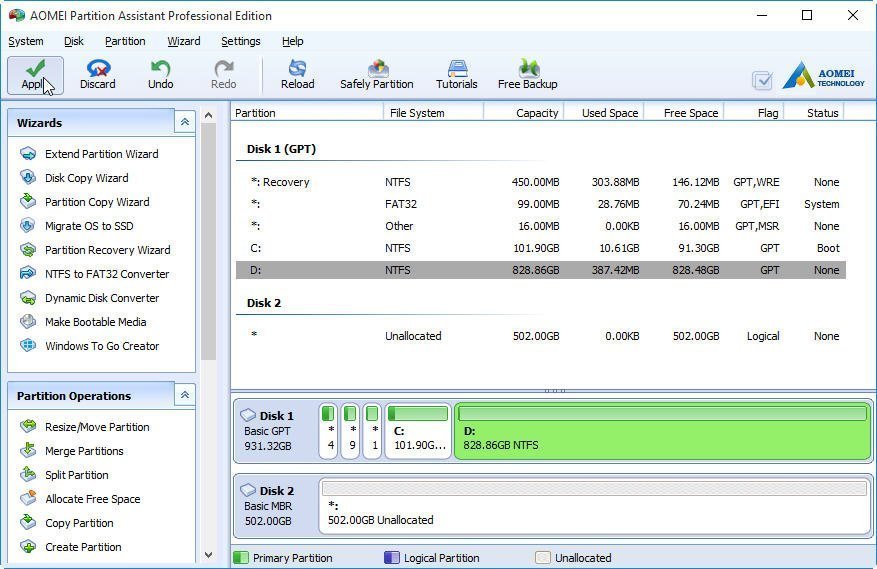
Task: Choose Make Bootable Media
Action: tap(83, 322)
